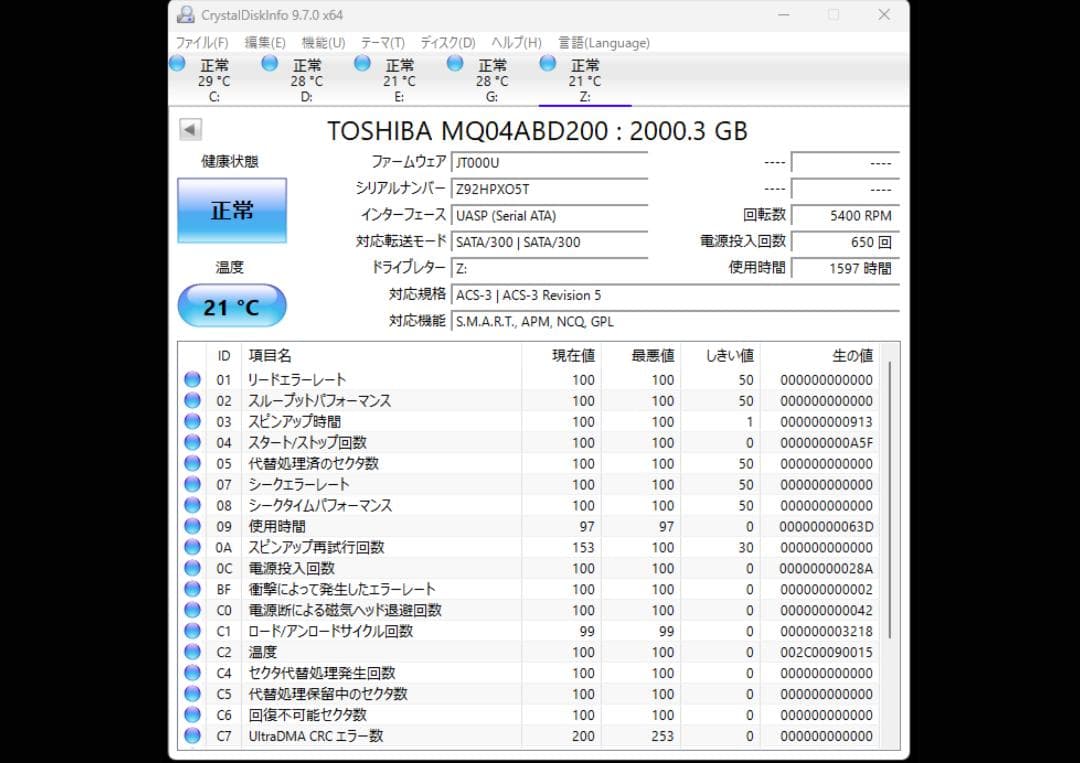The image size is (1080, 763).
Task: Click the 5400 RPM rotation field
Action: [x=846, y=216]
